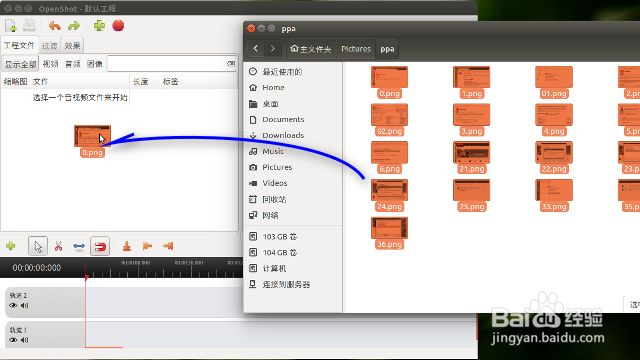
Task: Jump to previous marker
Action: pos(147,246)
